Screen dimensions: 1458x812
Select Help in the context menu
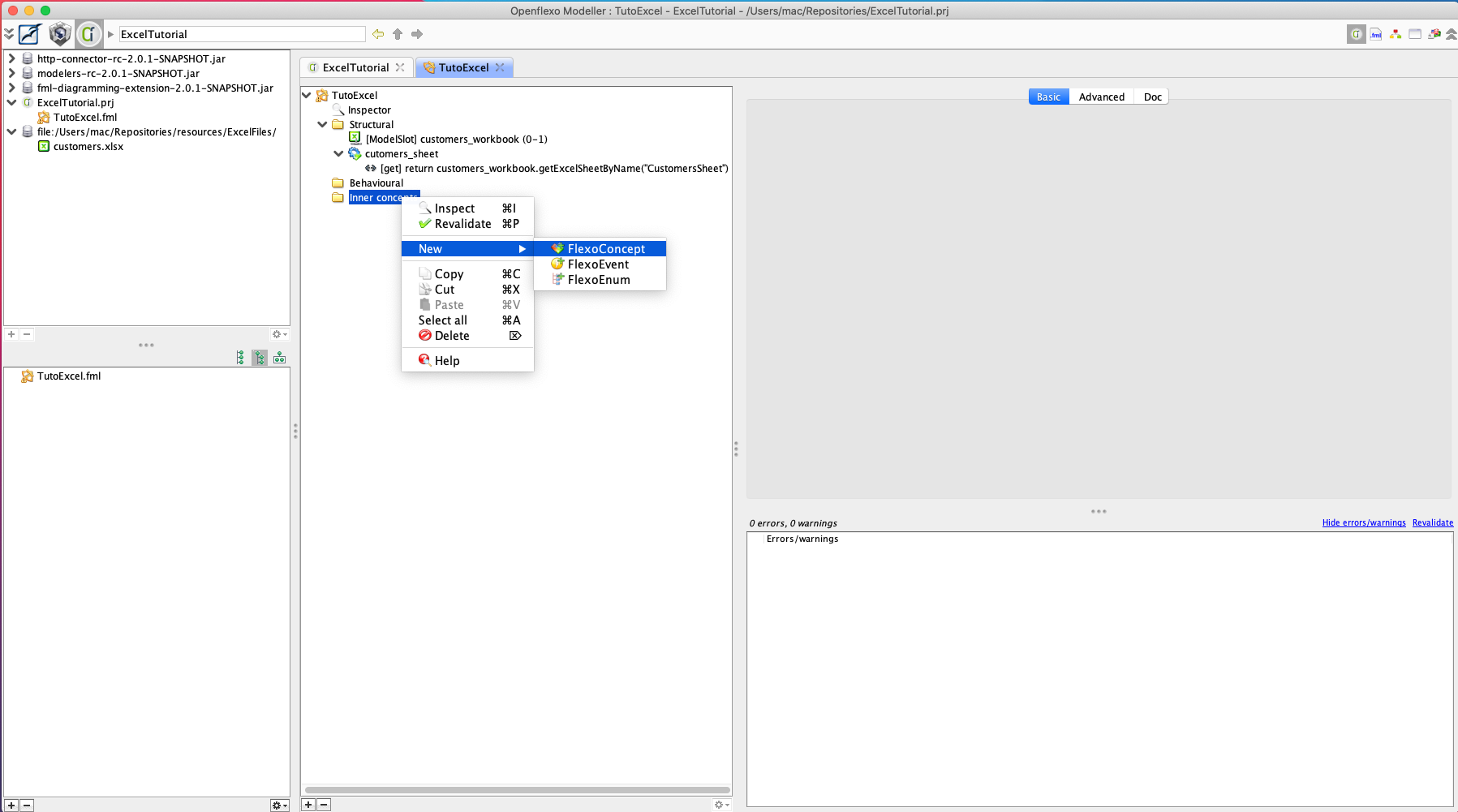467,360
